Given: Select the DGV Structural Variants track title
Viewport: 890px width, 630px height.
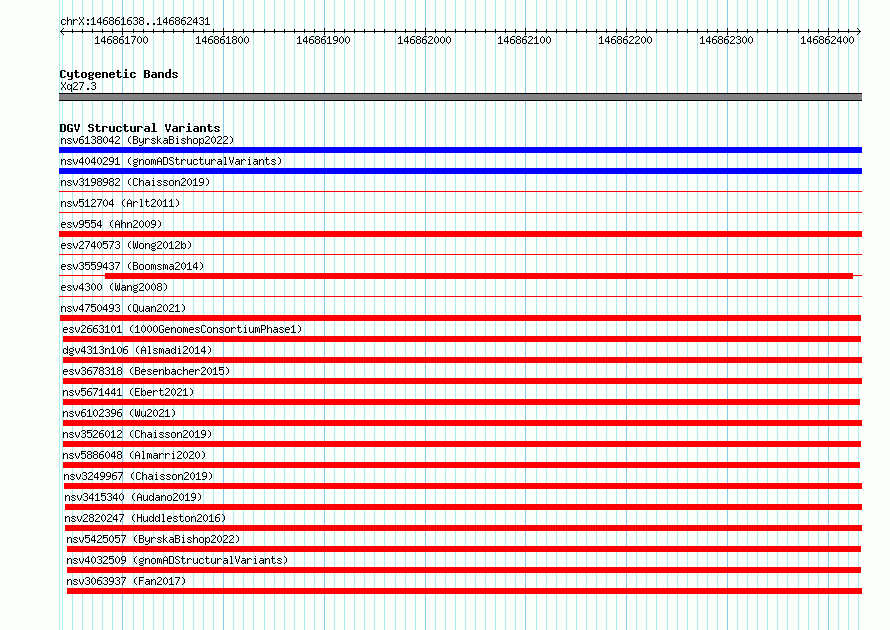Looking at the screenshot, I should pos(140,128).
